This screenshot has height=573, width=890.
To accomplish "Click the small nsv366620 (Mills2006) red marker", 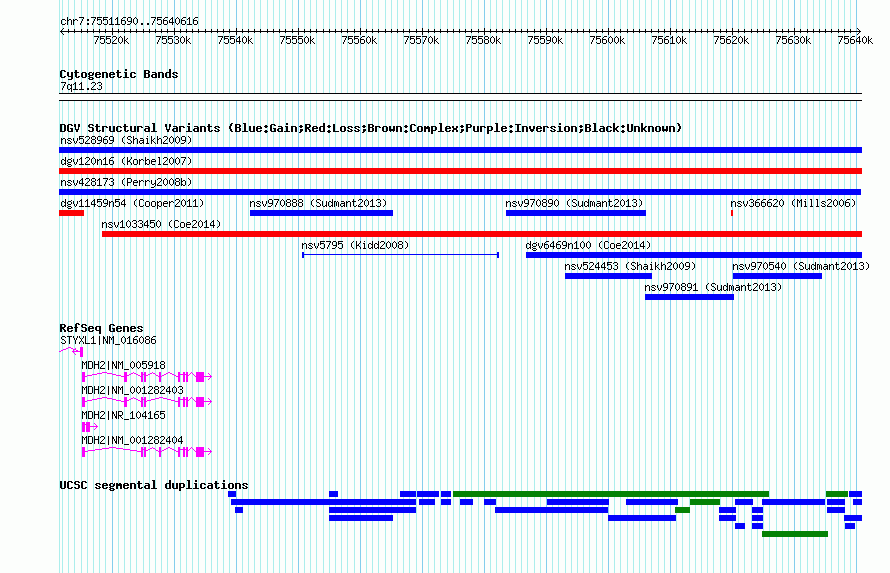I will [732, 213].
